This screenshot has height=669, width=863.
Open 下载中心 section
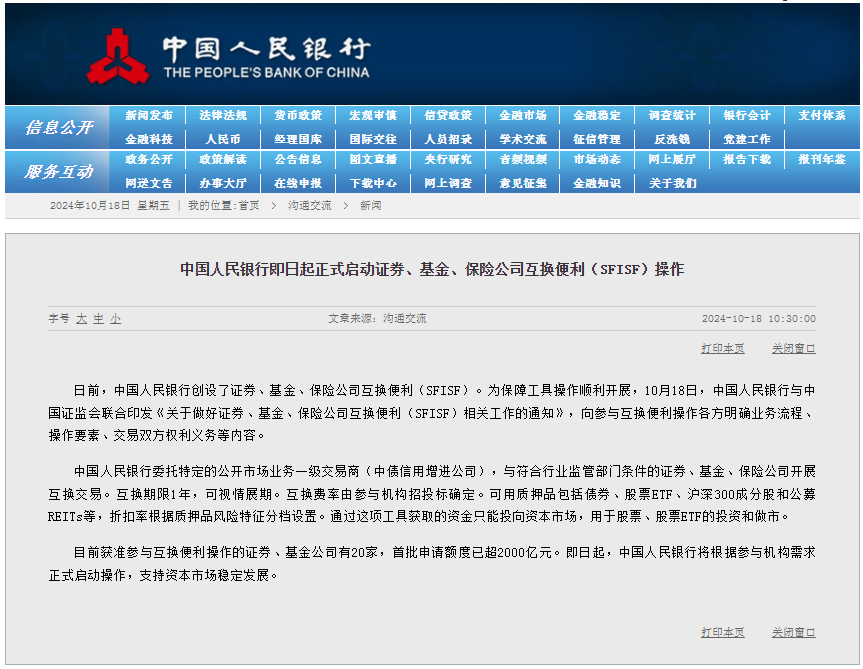click(x=373, y=183)
